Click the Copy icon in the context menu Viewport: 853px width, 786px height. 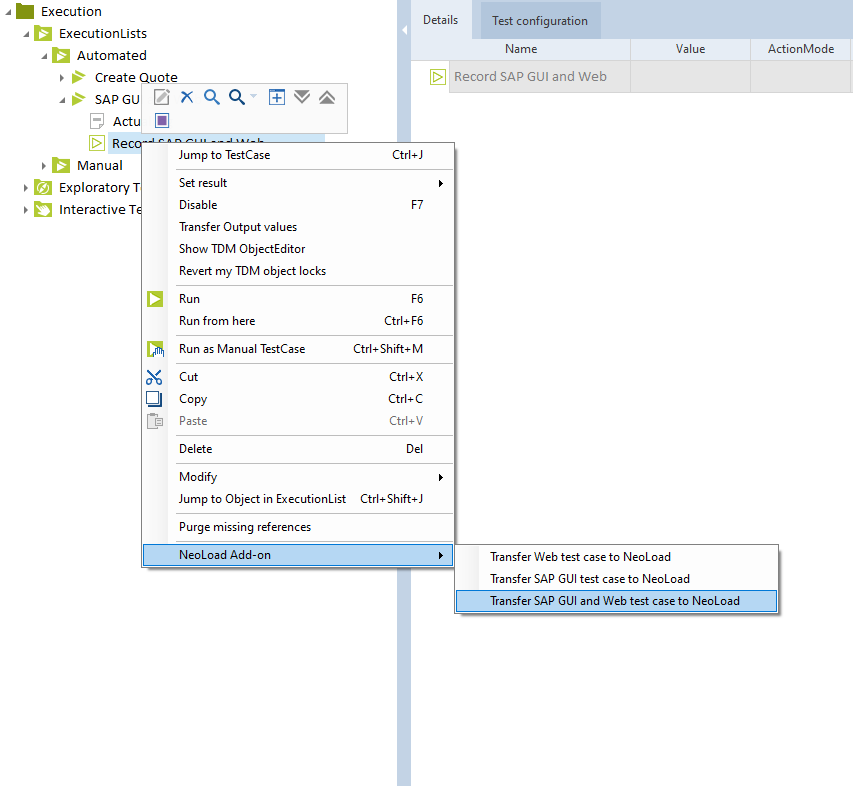point(155,399)
